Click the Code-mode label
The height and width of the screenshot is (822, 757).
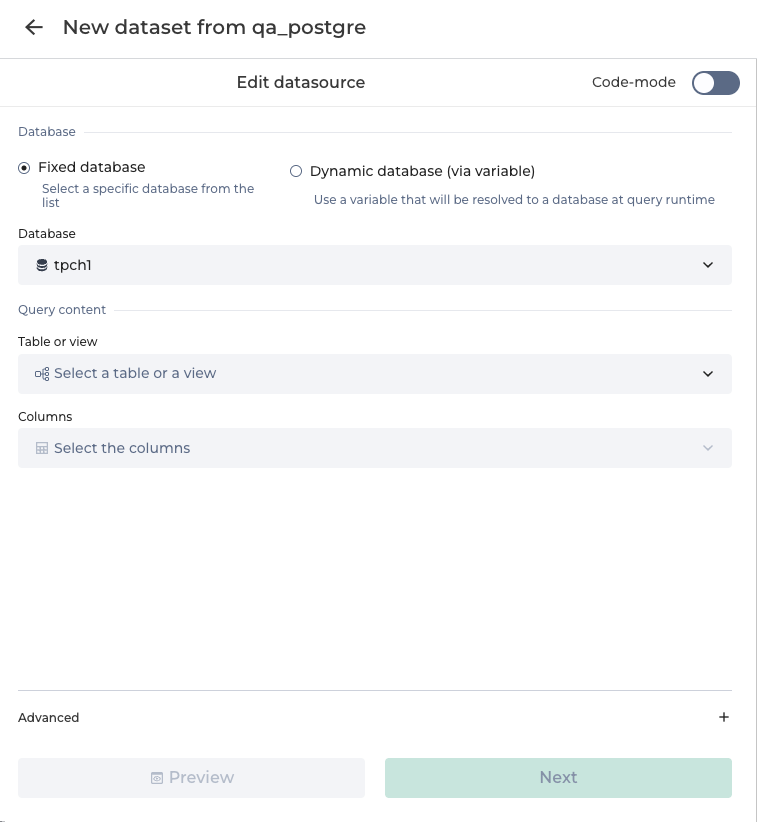[x=633, y=83]
